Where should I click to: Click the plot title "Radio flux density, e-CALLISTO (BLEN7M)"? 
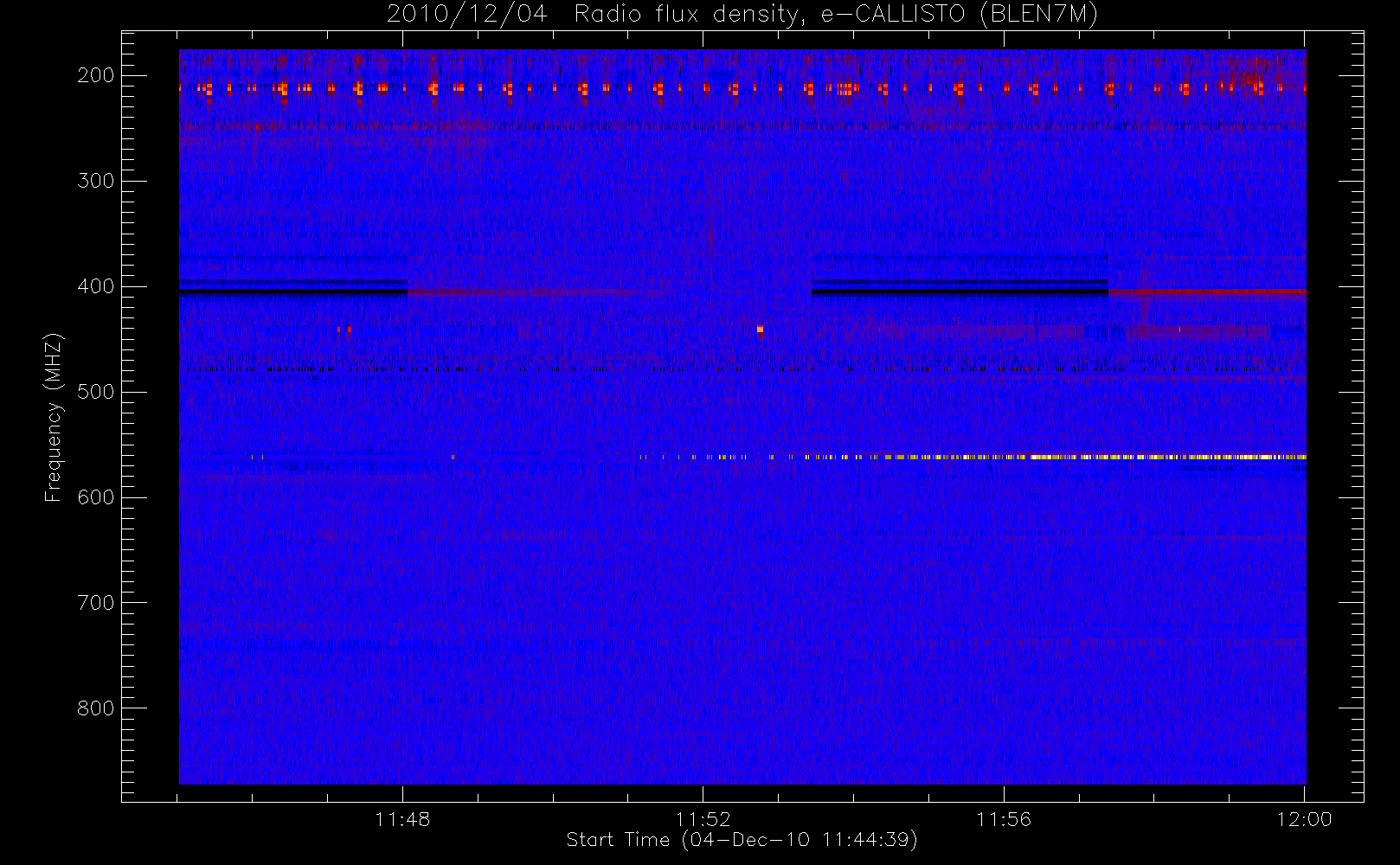[836, 15]
